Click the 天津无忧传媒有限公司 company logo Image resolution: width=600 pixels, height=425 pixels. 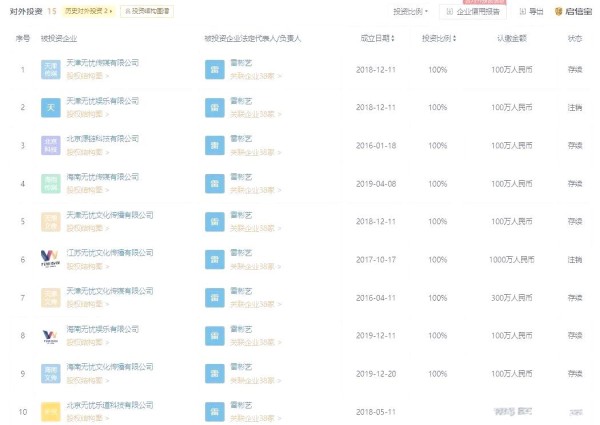click(x=51, y=70)
